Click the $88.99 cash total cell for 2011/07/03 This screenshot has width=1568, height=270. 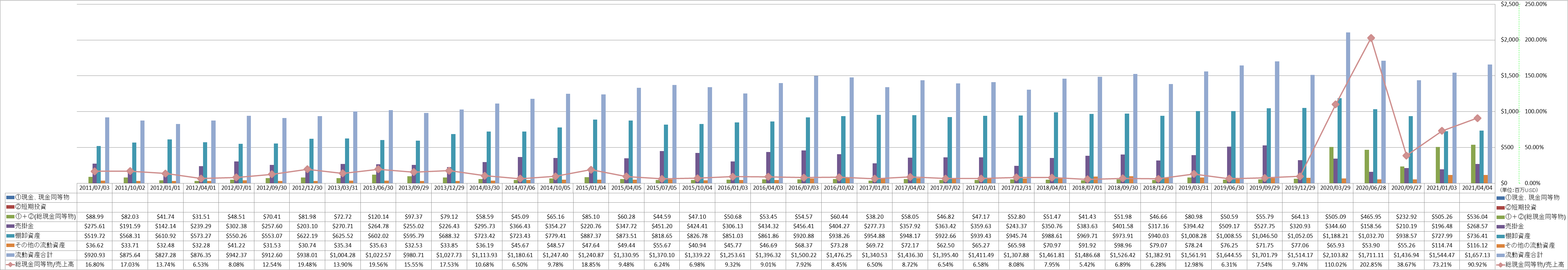(x=95, y=217)
